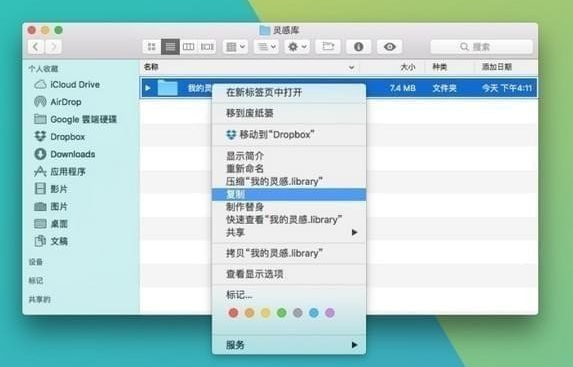Apply the orange tag color

point(249,313)
